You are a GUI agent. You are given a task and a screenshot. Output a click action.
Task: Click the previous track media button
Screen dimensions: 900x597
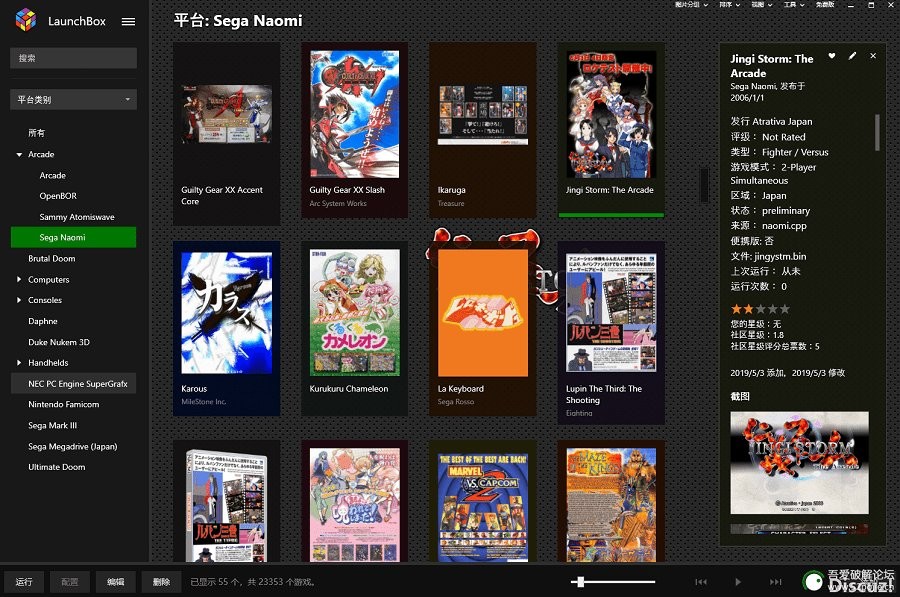click(x=701, y=581)
